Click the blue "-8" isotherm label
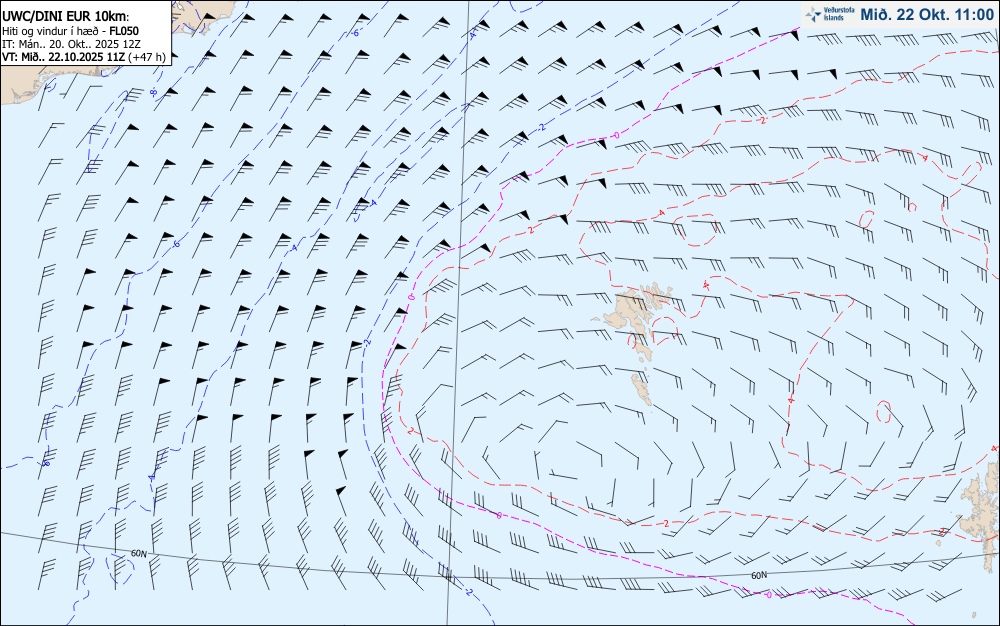 click(x=153, y=93)
